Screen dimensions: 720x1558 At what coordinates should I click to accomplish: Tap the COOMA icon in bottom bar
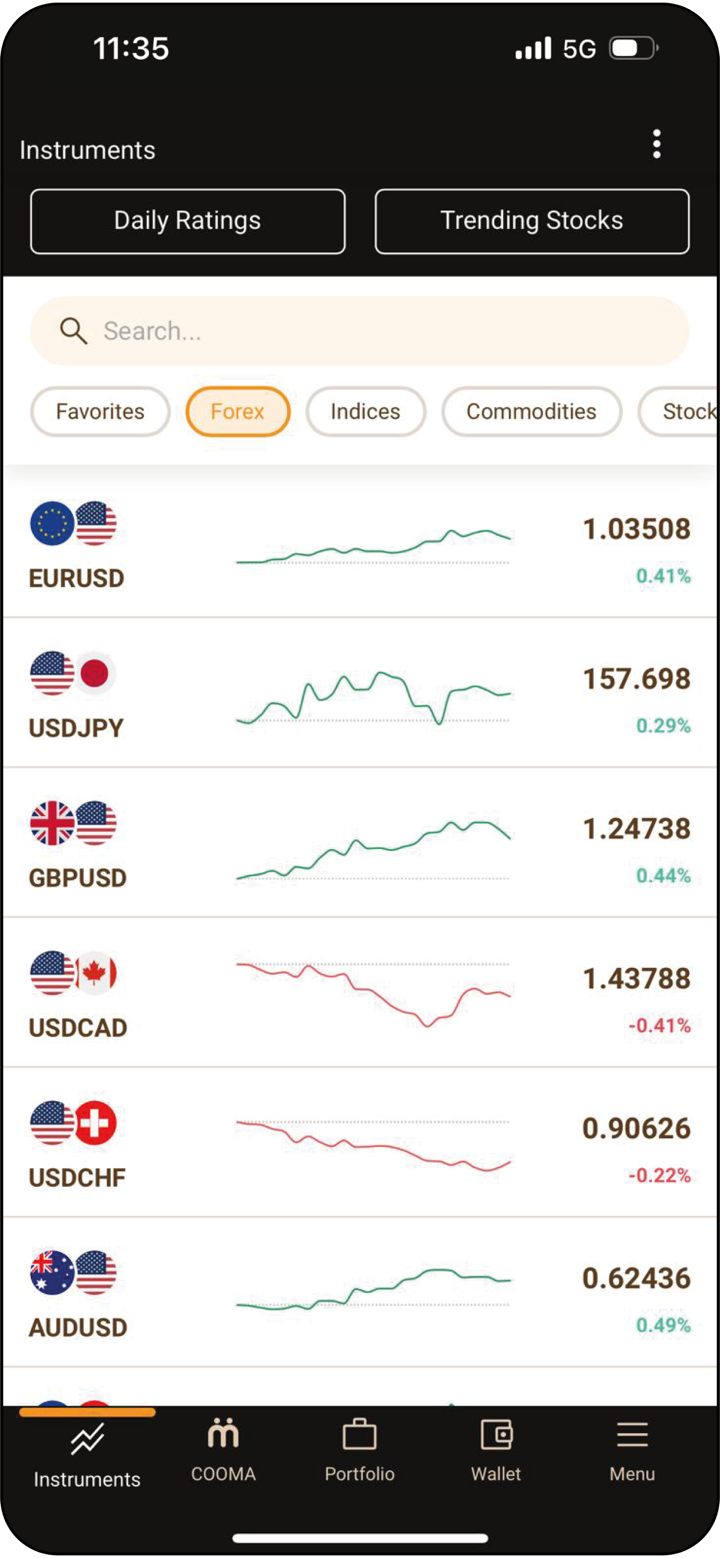coord(223,1436)
